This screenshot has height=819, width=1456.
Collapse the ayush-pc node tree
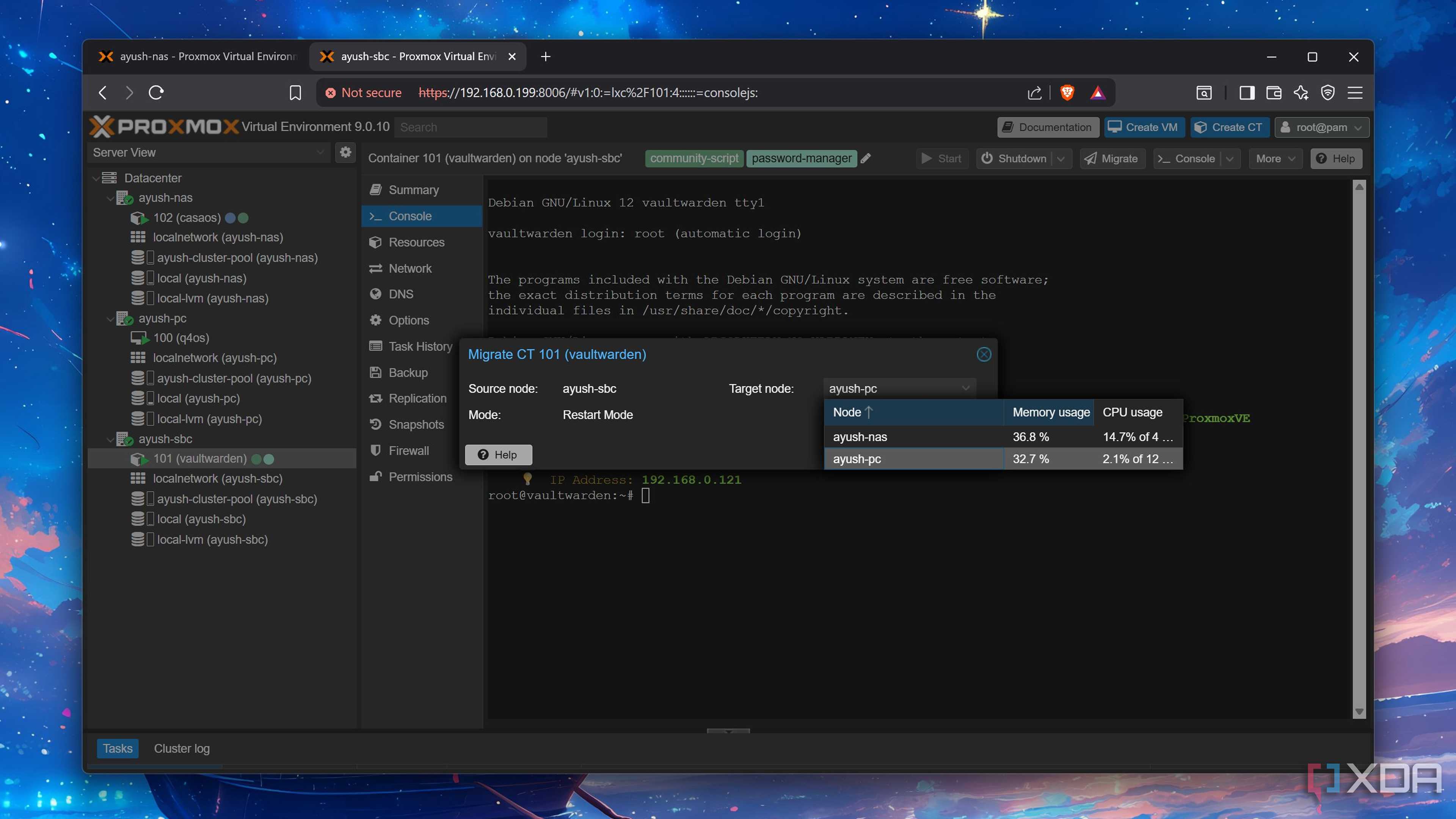(110, 319)
